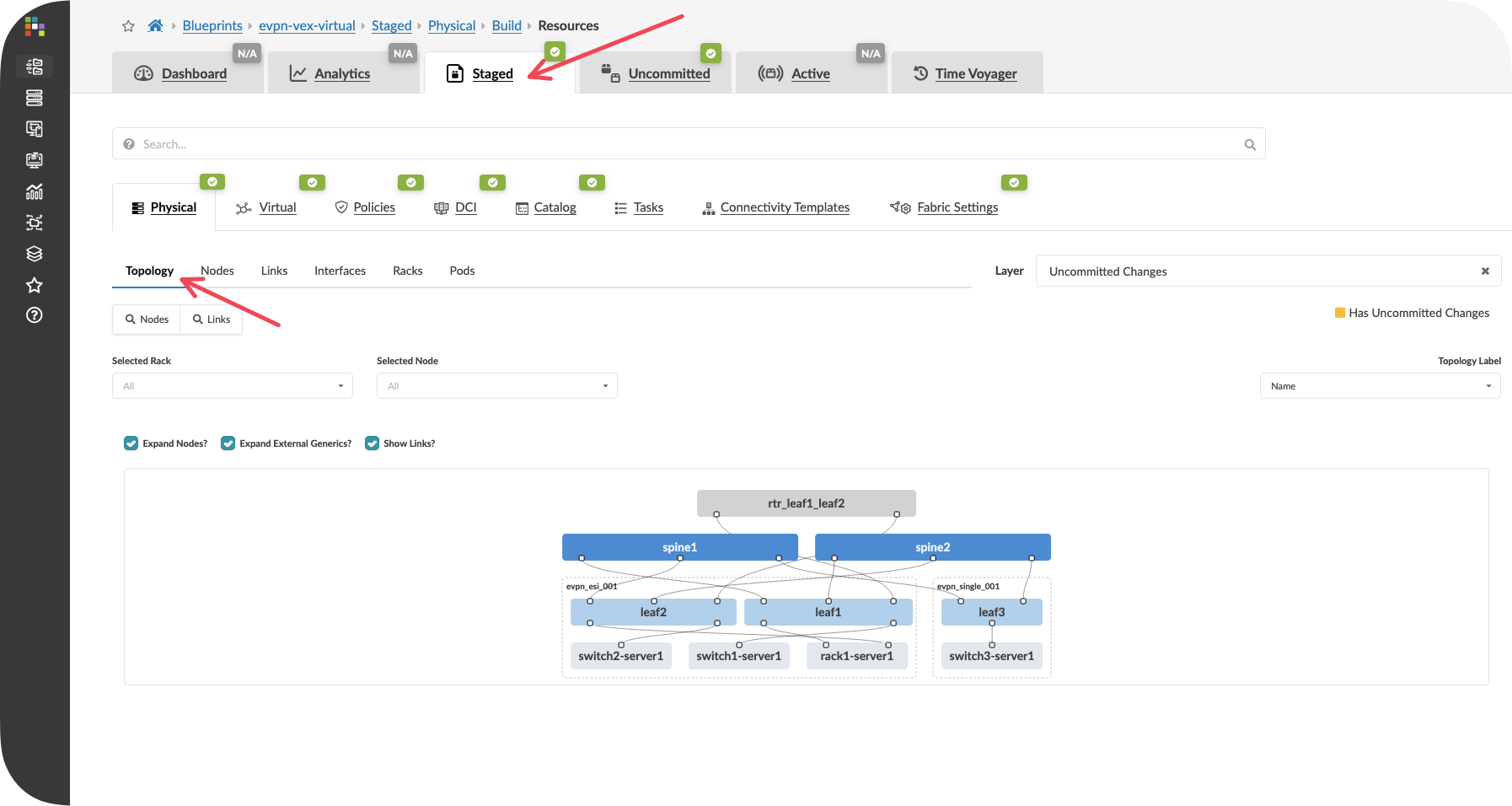Click the search magnifier icon

(x=1250, y=145)
